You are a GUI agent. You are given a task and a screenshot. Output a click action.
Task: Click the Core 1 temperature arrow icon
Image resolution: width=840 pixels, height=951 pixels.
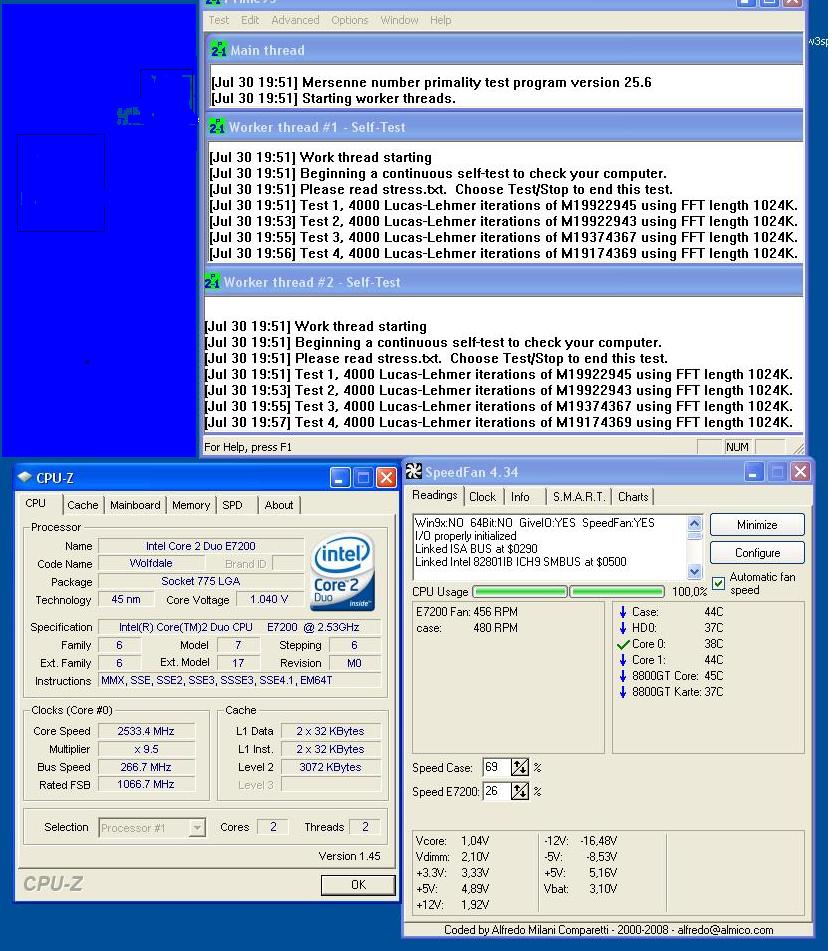coord(623,660)
